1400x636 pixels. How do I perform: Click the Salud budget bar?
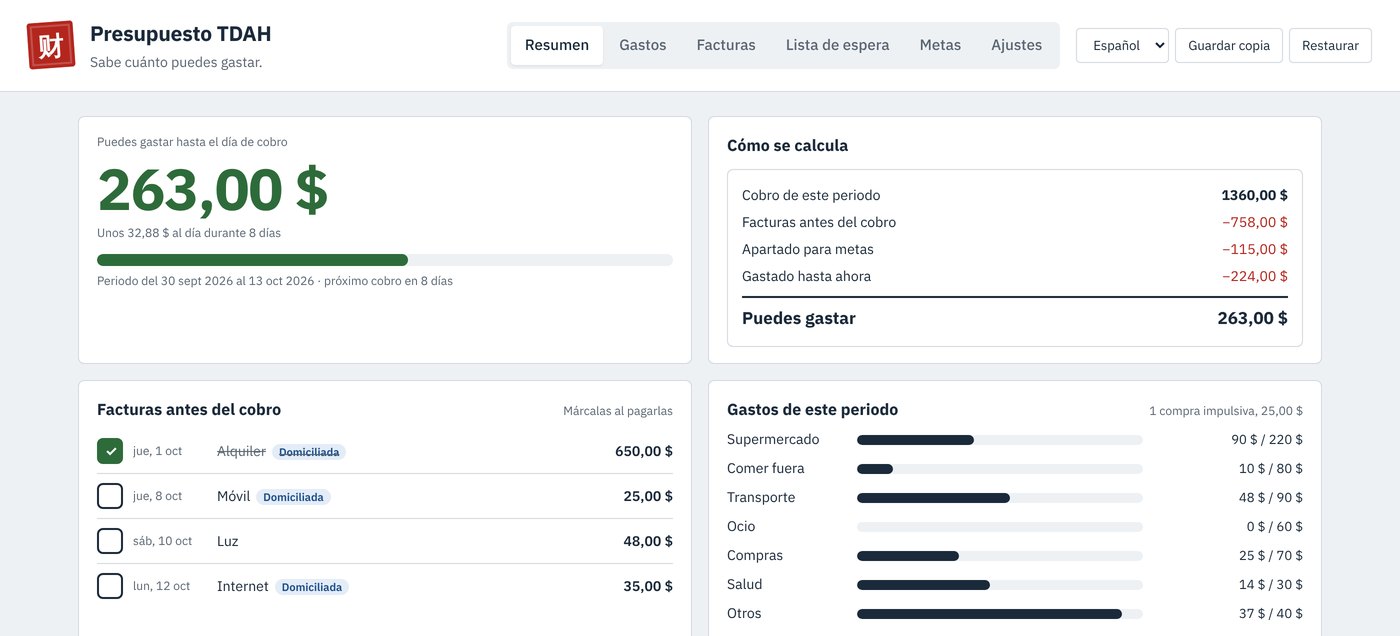pos(1000,585)
